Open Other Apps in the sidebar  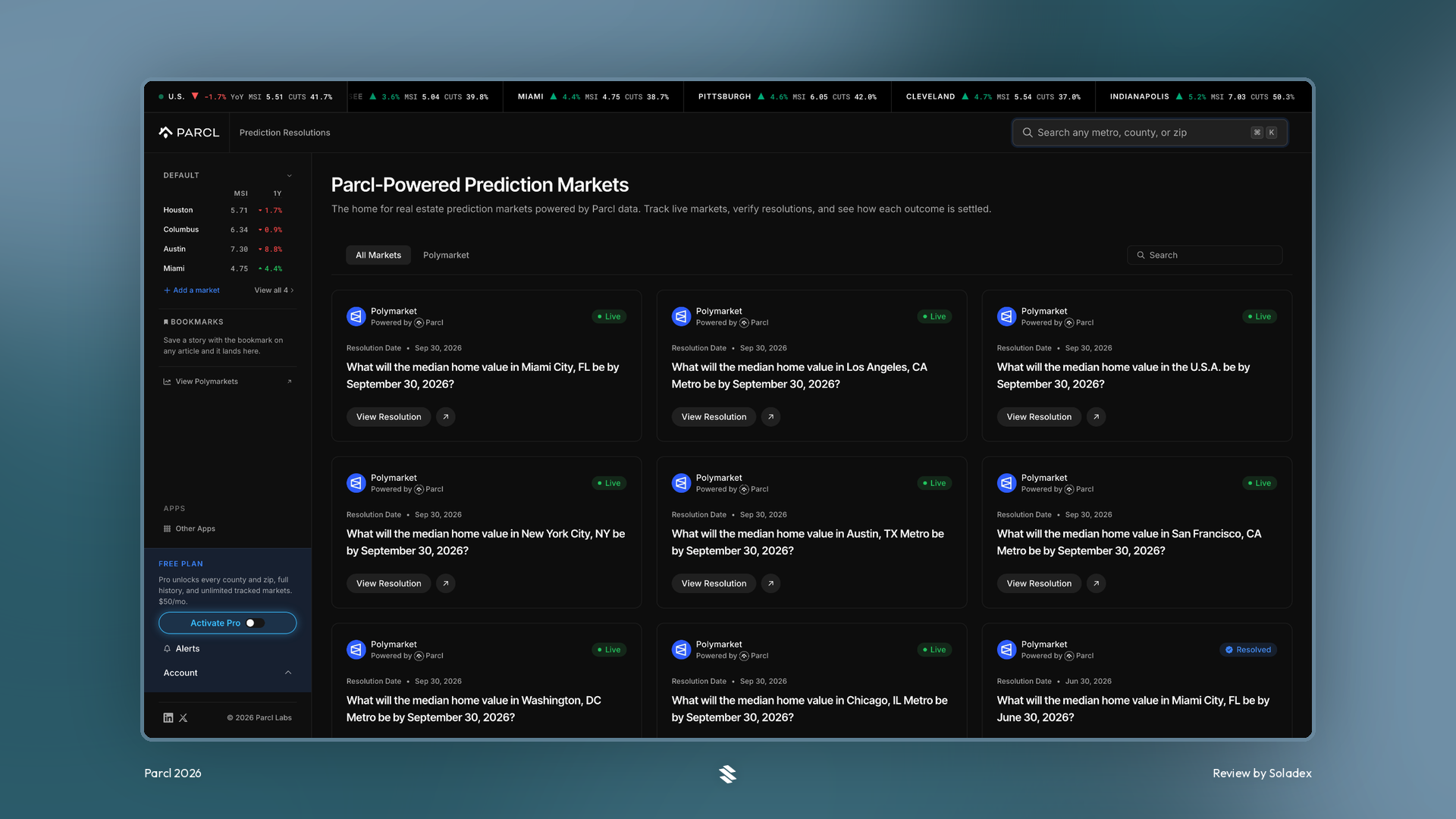(x=190, y=529)
